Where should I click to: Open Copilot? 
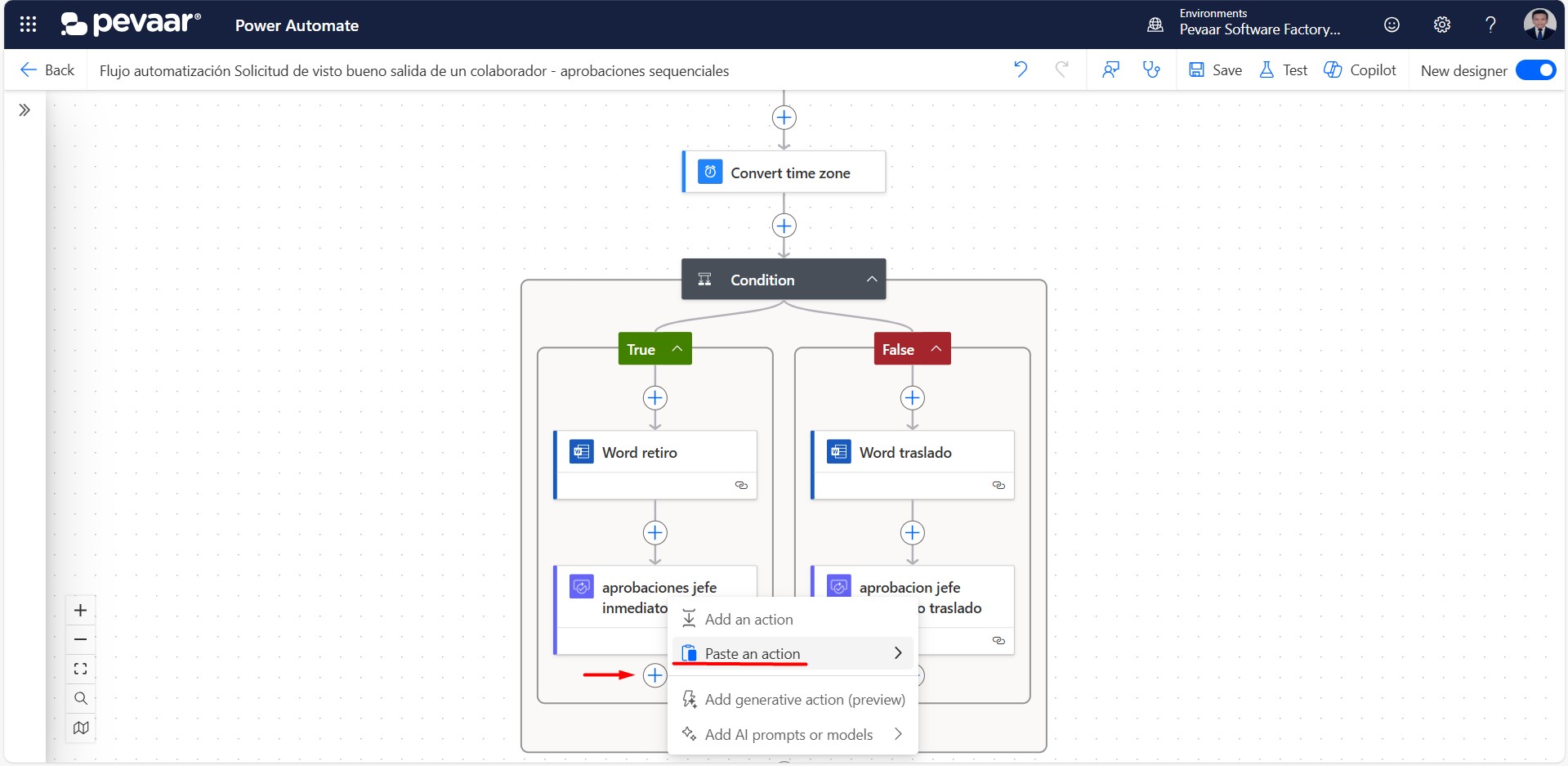1360,70
